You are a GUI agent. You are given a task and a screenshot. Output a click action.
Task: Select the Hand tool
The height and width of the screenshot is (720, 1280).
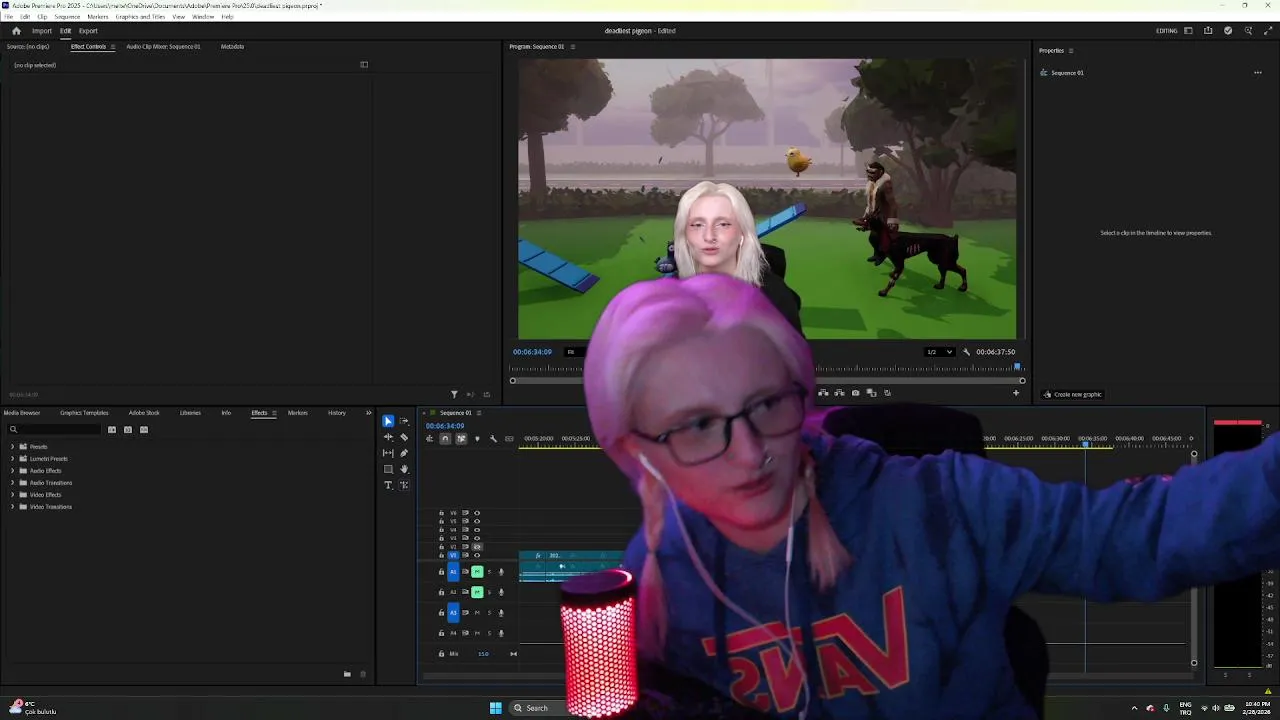click(x=404, y=469)
